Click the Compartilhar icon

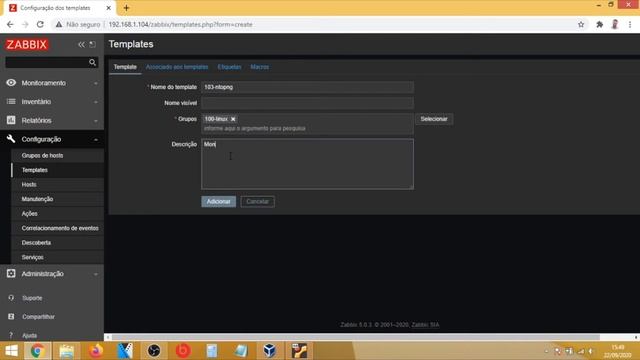(11, 316)
